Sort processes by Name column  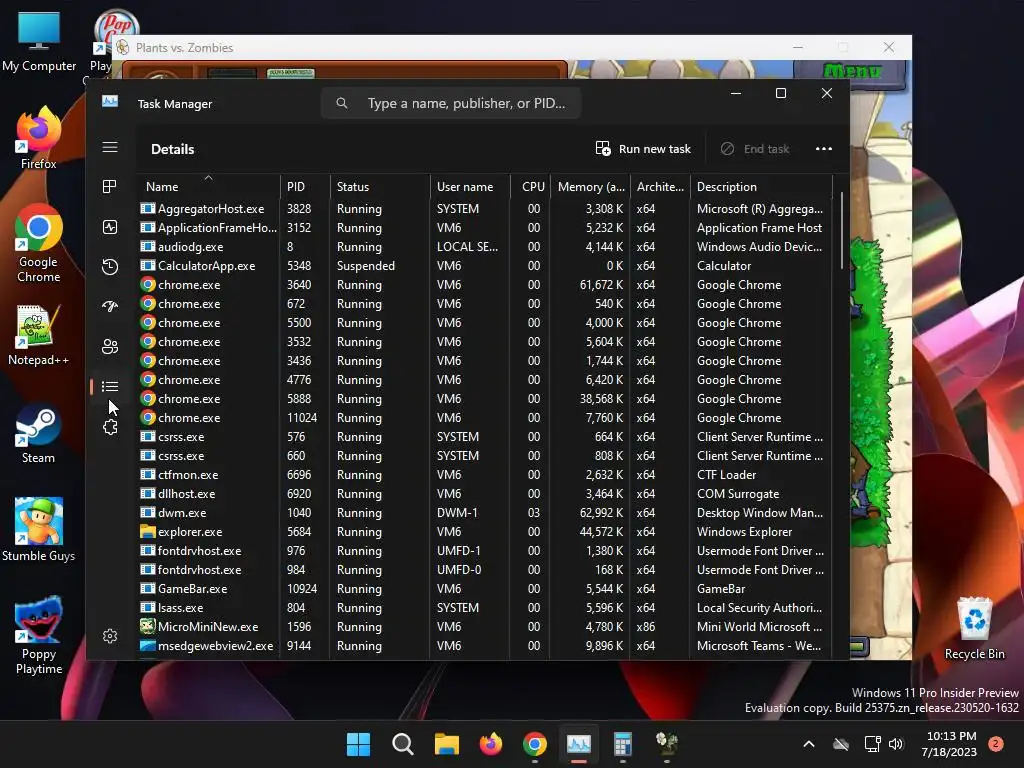(208, 187)
